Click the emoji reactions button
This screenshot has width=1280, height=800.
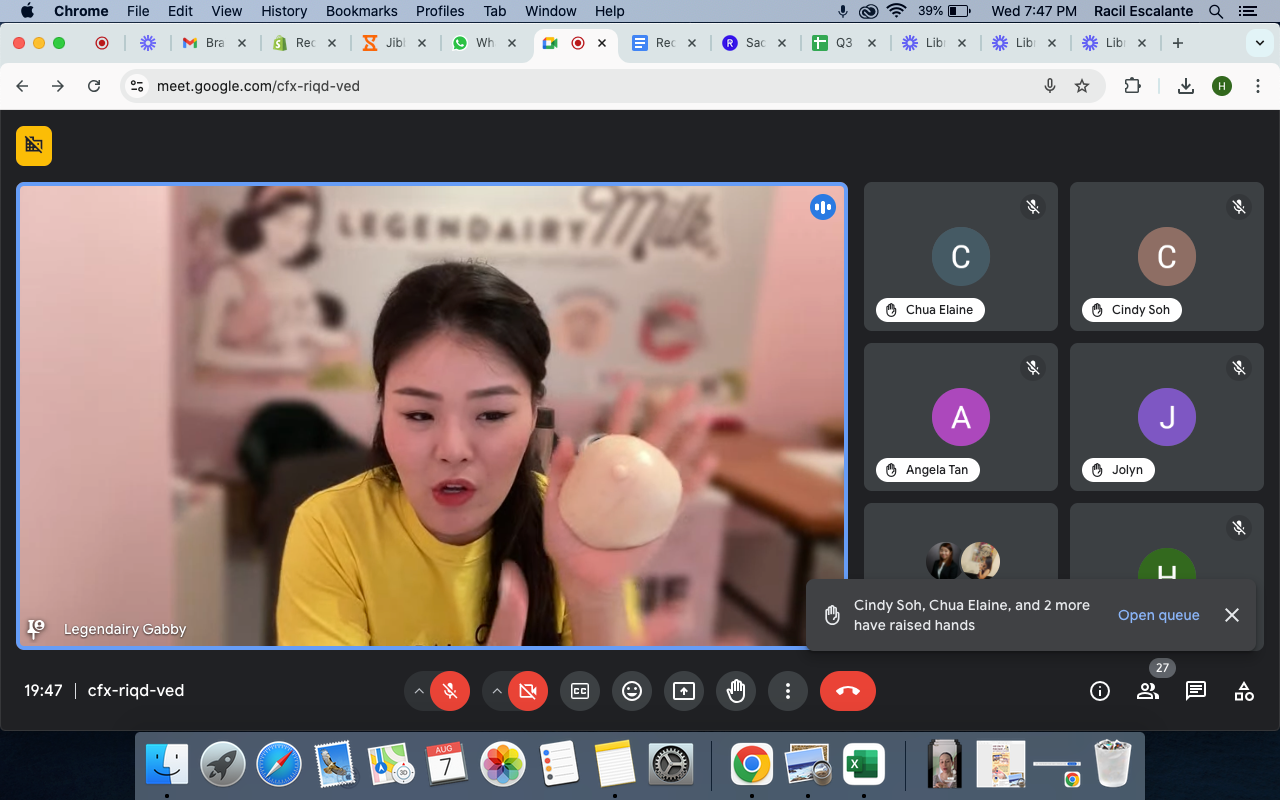pyautogui.click(x=632, y=691)
